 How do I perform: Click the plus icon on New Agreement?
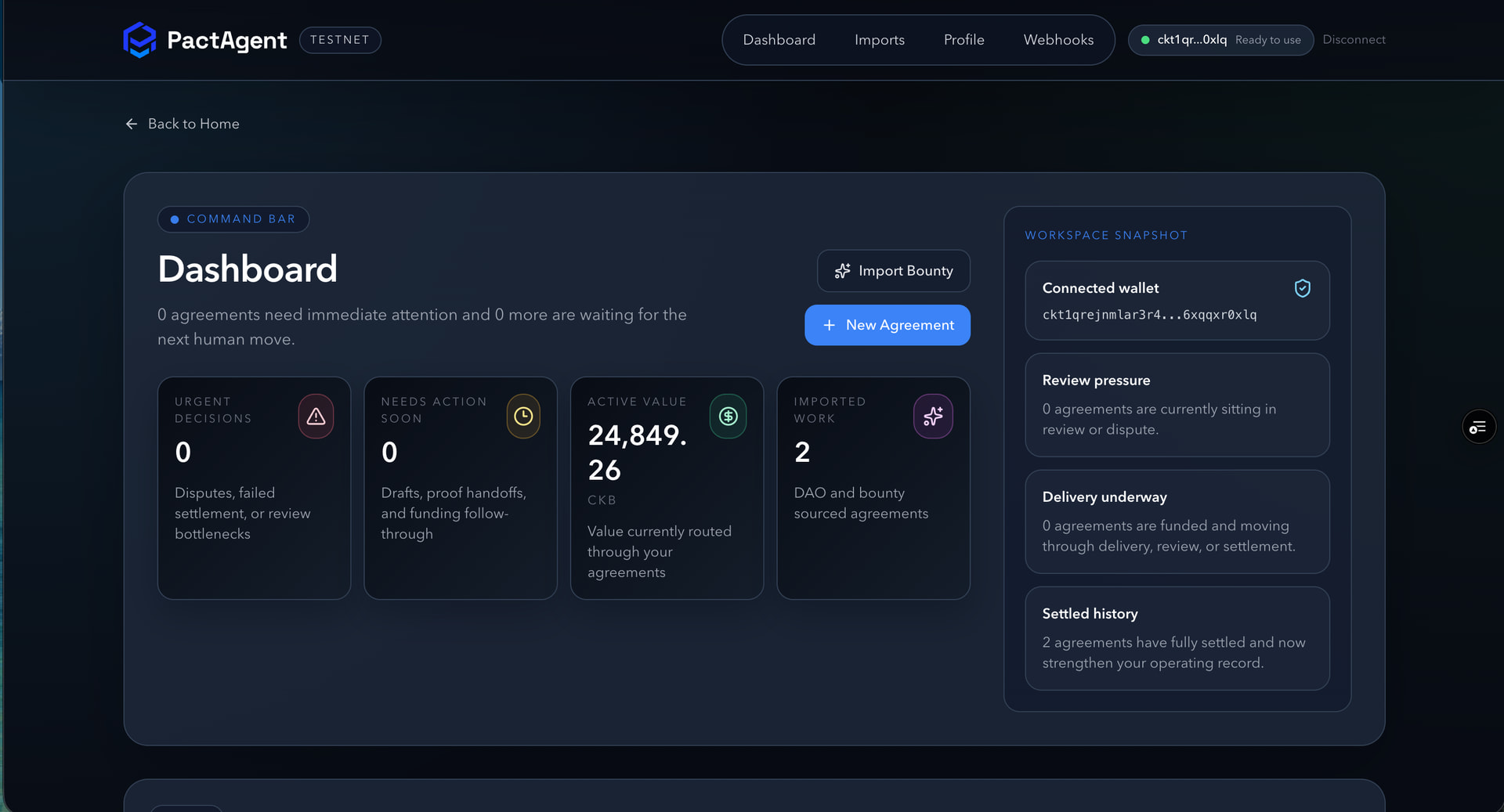[829, 325]
